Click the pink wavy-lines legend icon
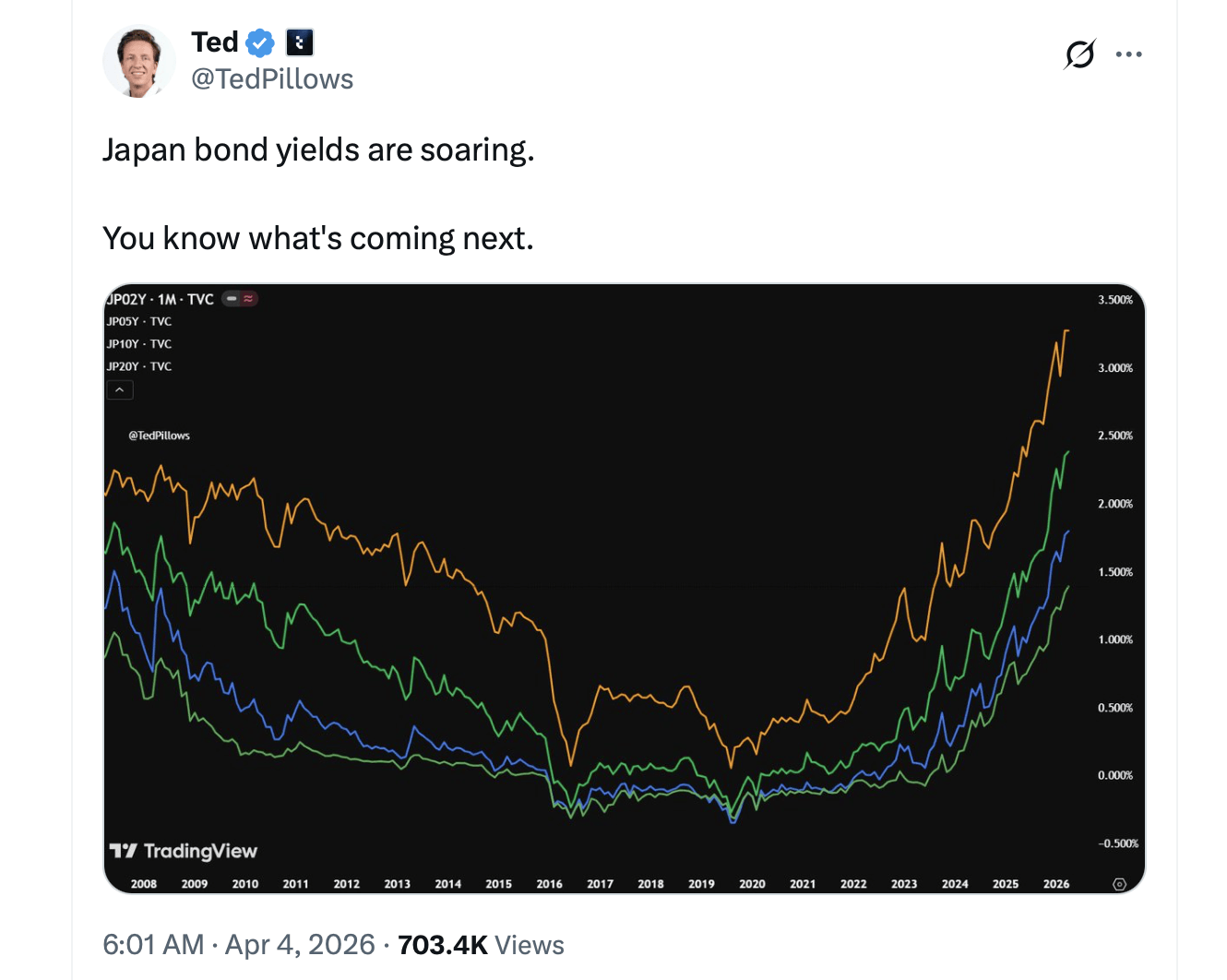 coord(248,299)
